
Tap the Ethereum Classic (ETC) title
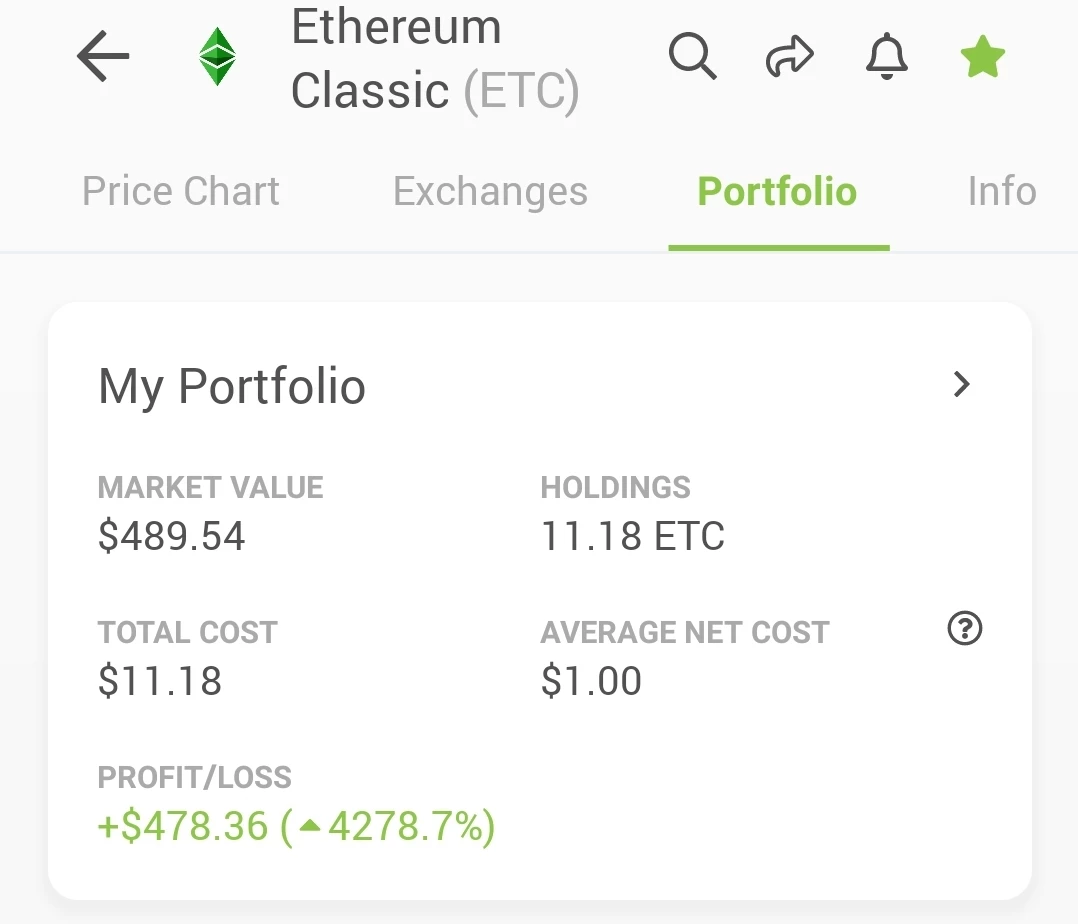tap(435, 58)
